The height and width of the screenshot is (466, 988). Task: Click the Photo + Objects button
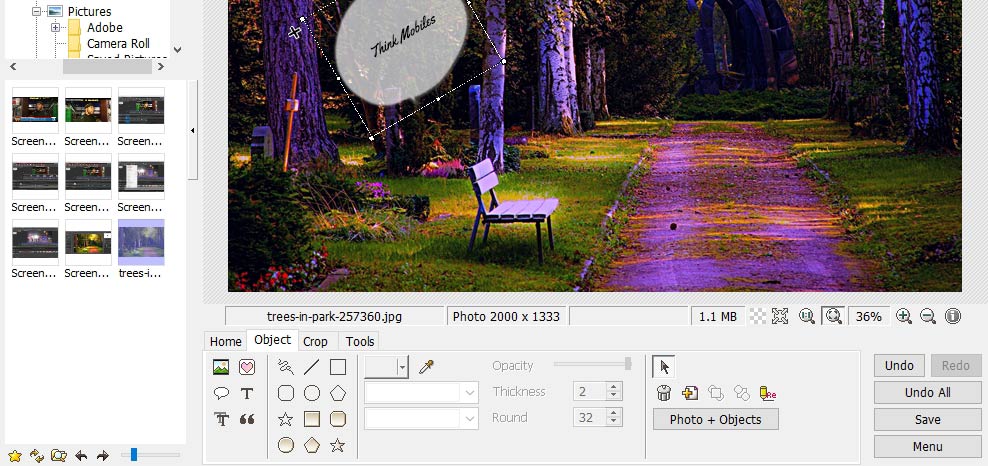[x=715, y=419]
